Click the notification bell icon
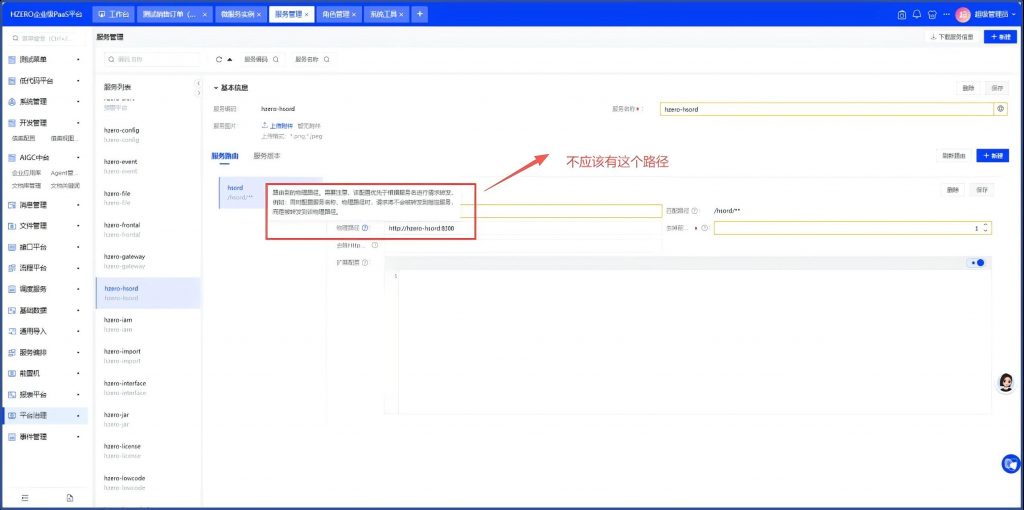The height and width of the screenshot is (510, 1024). pyautogui.click(x=916, y=15)
